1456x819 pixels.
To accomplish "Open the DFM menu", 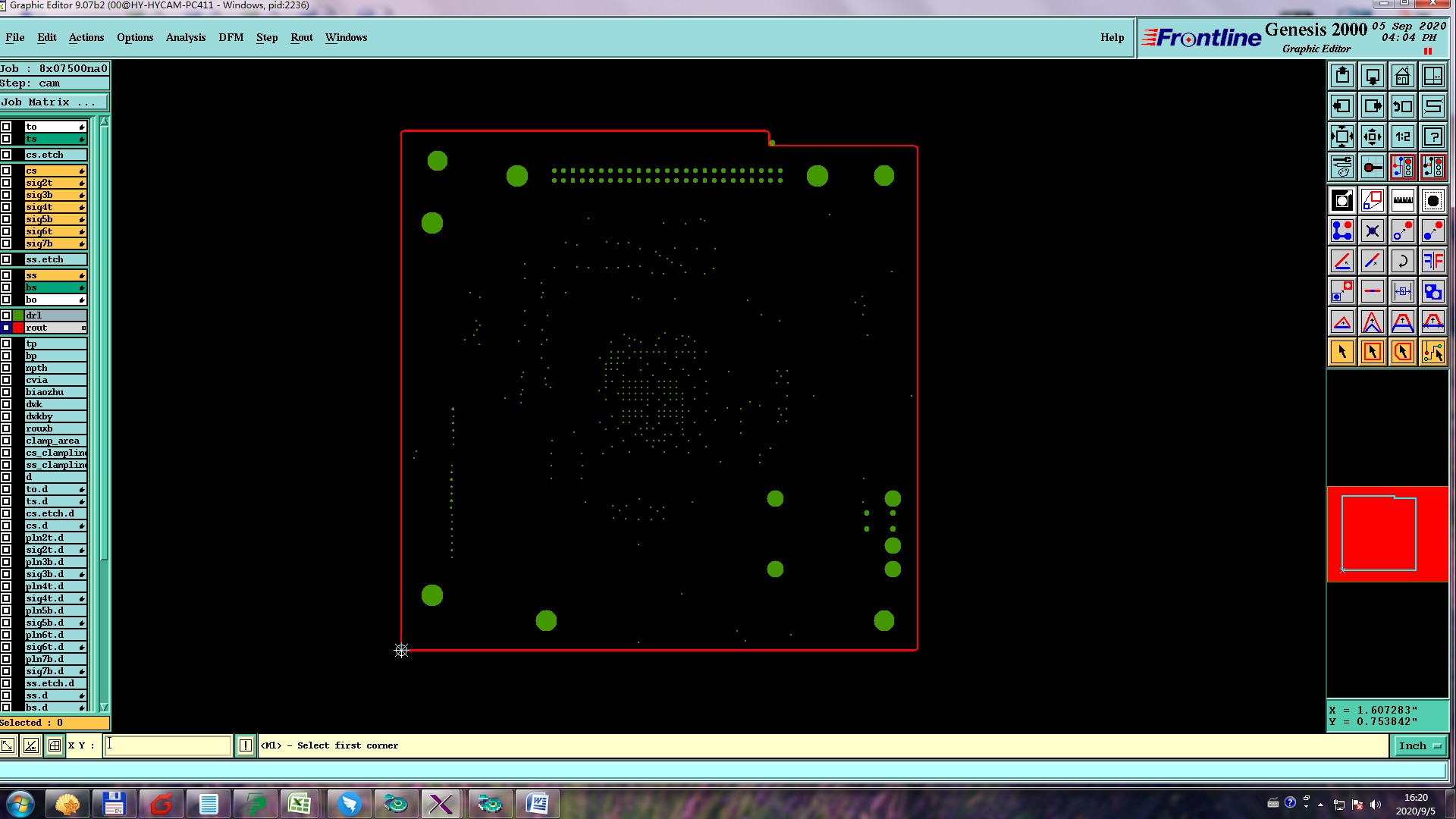I will pyautogui.click(x=231, y=37).
